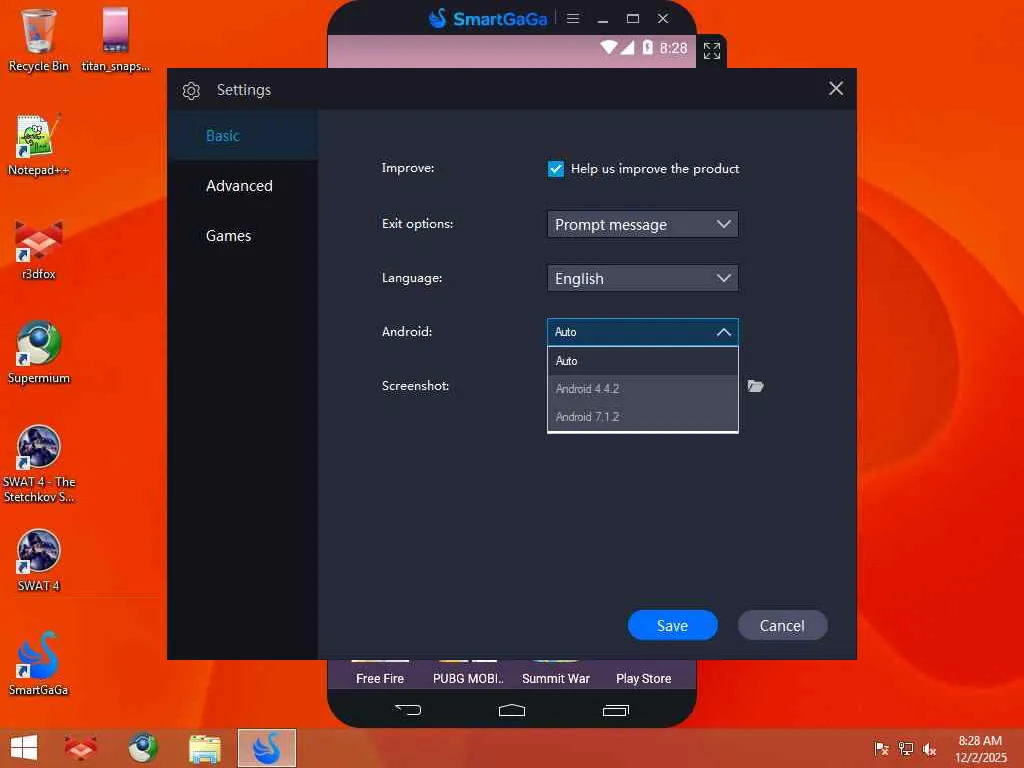Choose Android 4.4.2 from the list

coord(643,389)
